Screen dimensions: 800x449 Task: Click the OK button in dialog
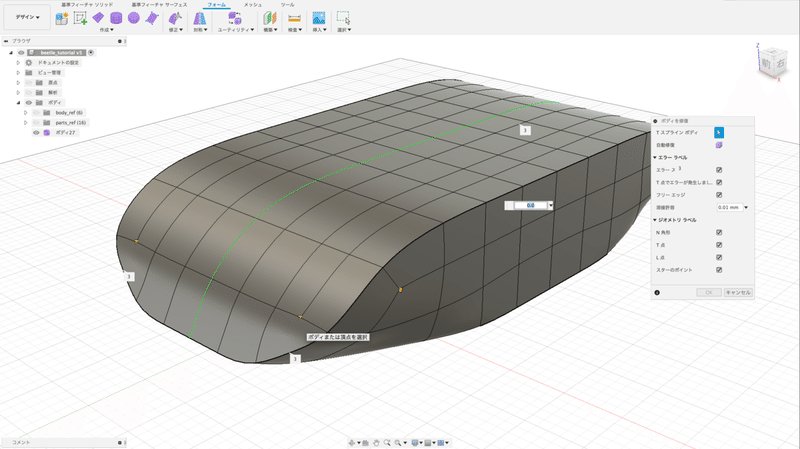point(709,292)
